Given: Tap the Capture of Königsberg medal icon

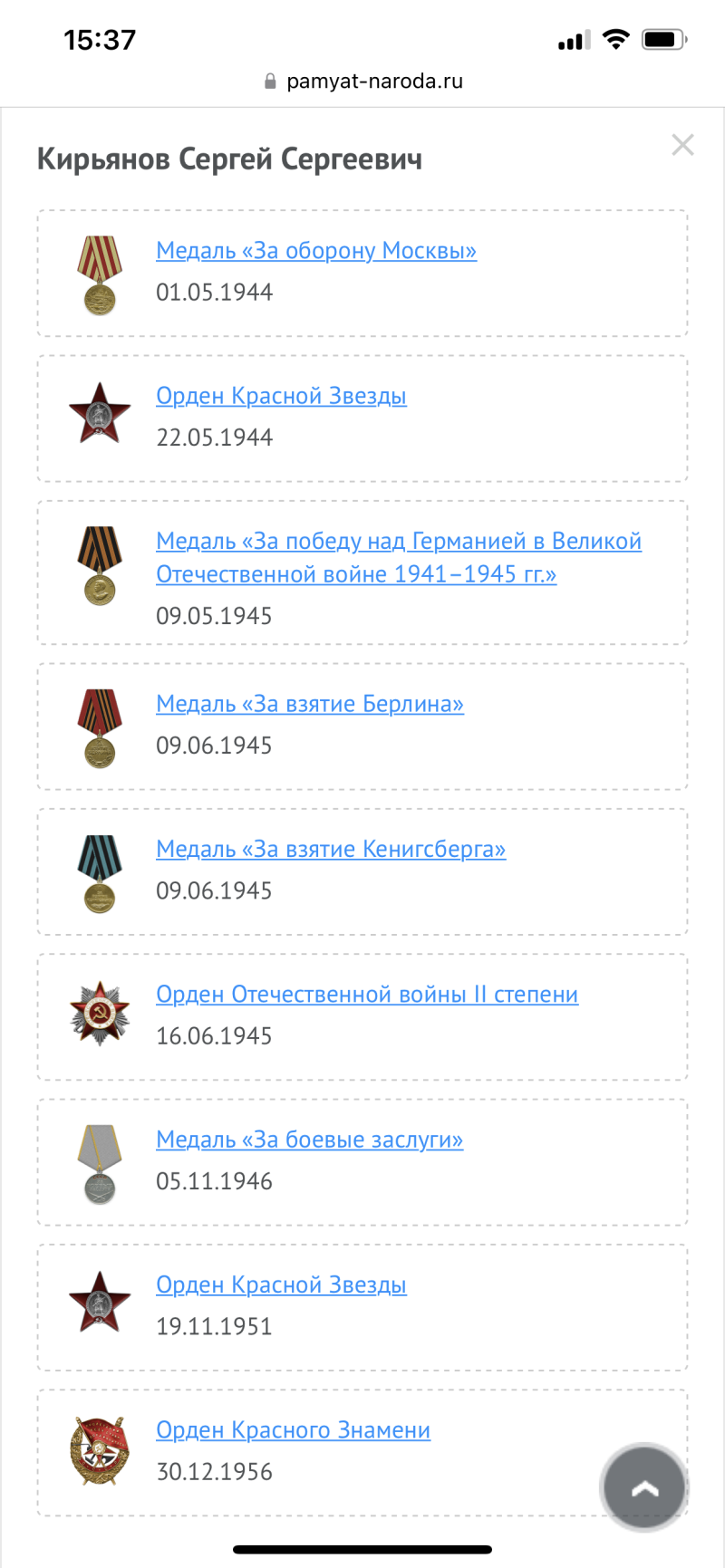Looking at the screenshot, I should click(100, 873).
